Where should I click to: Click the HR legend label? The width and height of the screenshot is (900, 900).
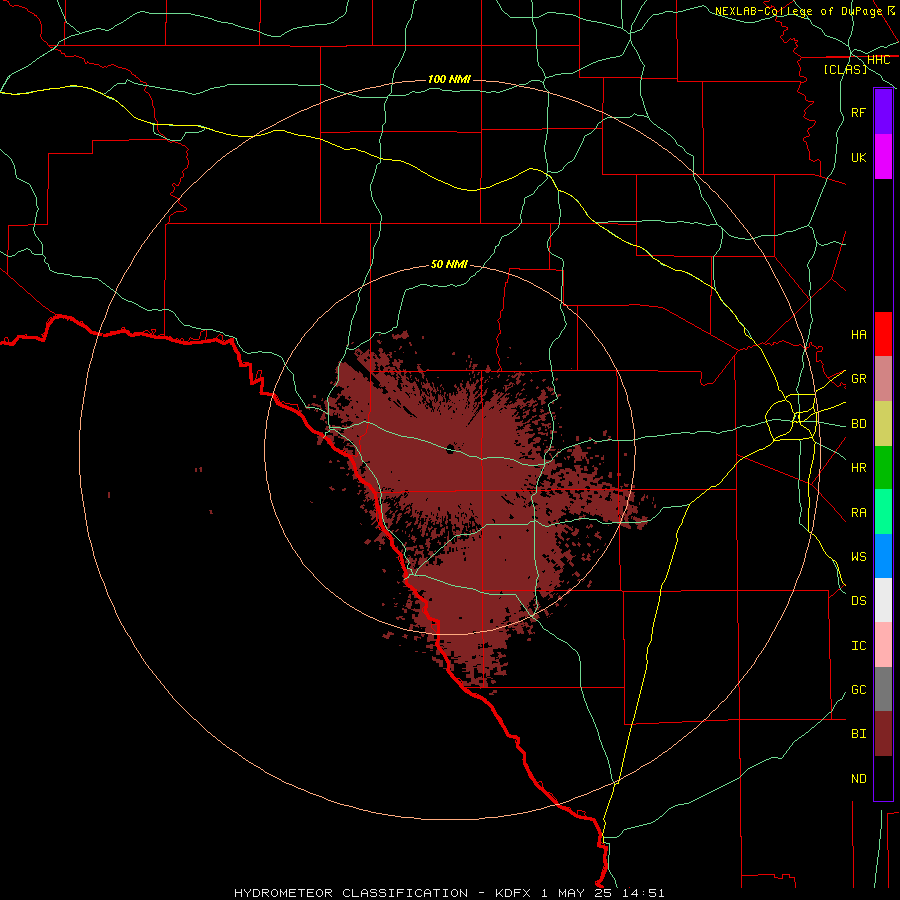tap(859, 468)
